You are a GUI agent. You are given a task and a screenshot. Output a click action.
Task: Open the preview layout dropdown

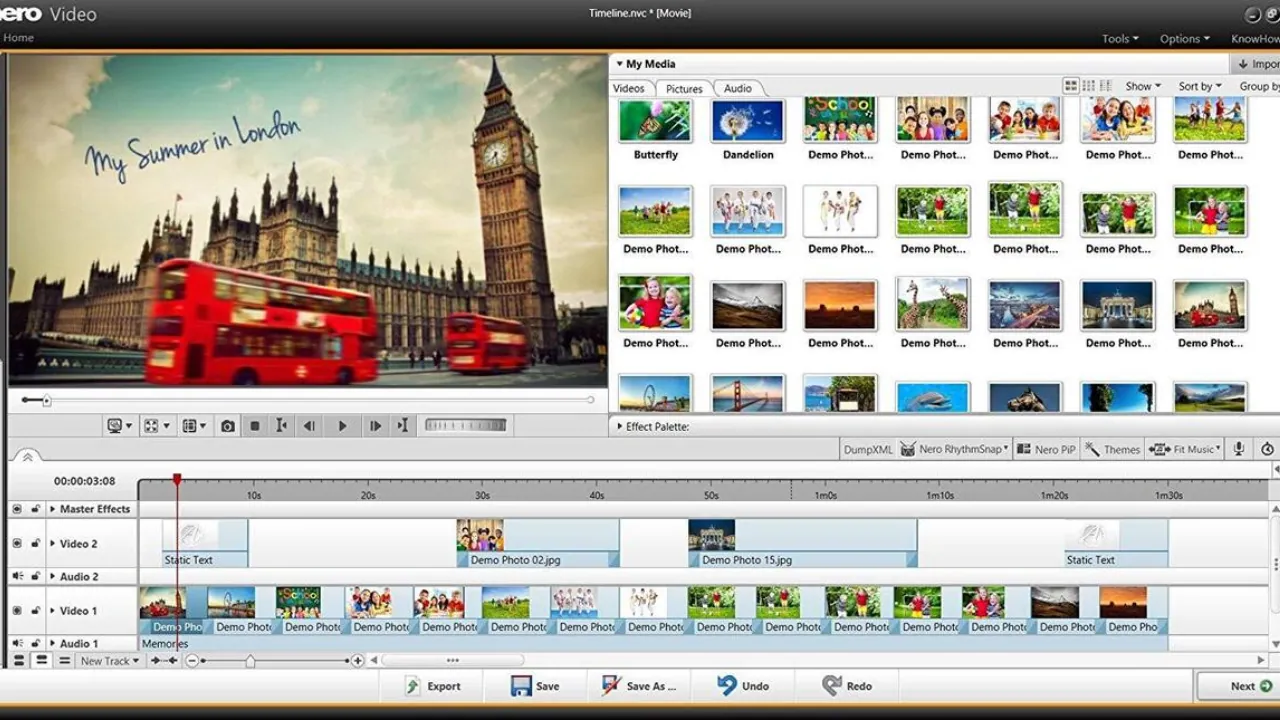pyautogui.click(x=194, y=426)
